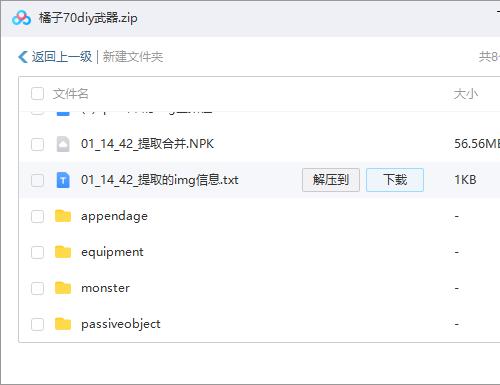The height and width of the screenshot is (385, 500).
Task: Go back with 返回上一级 link
Action: [62, 57]
